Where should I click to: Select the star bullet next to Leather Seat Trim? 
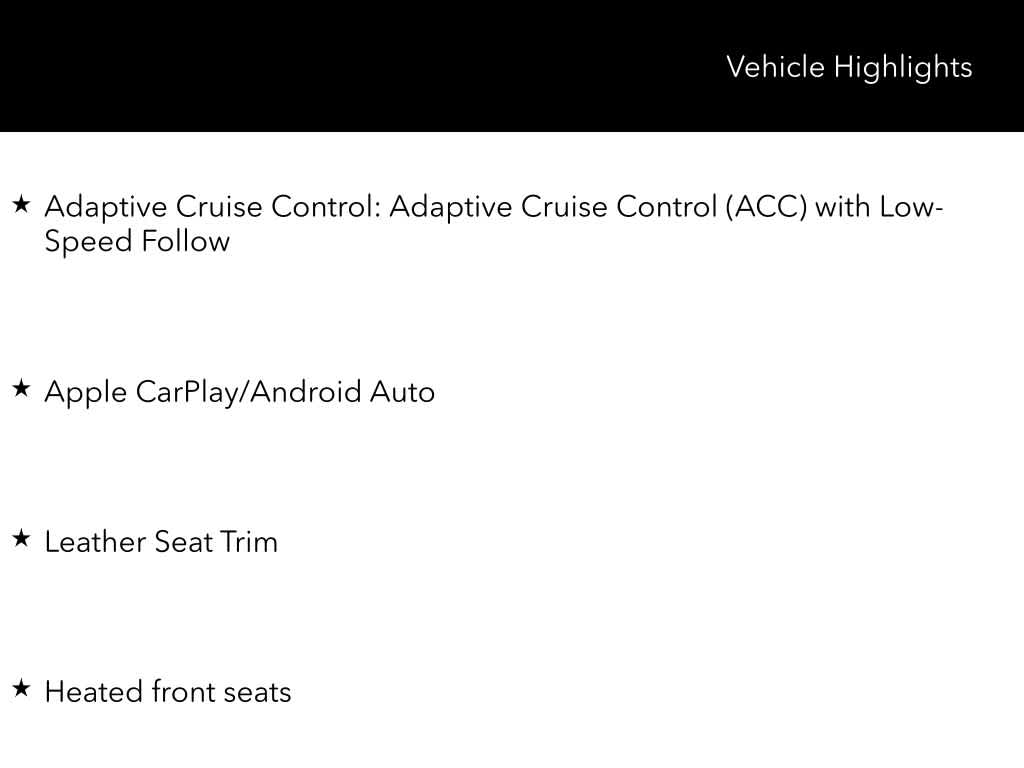click(x=21, y=539)
